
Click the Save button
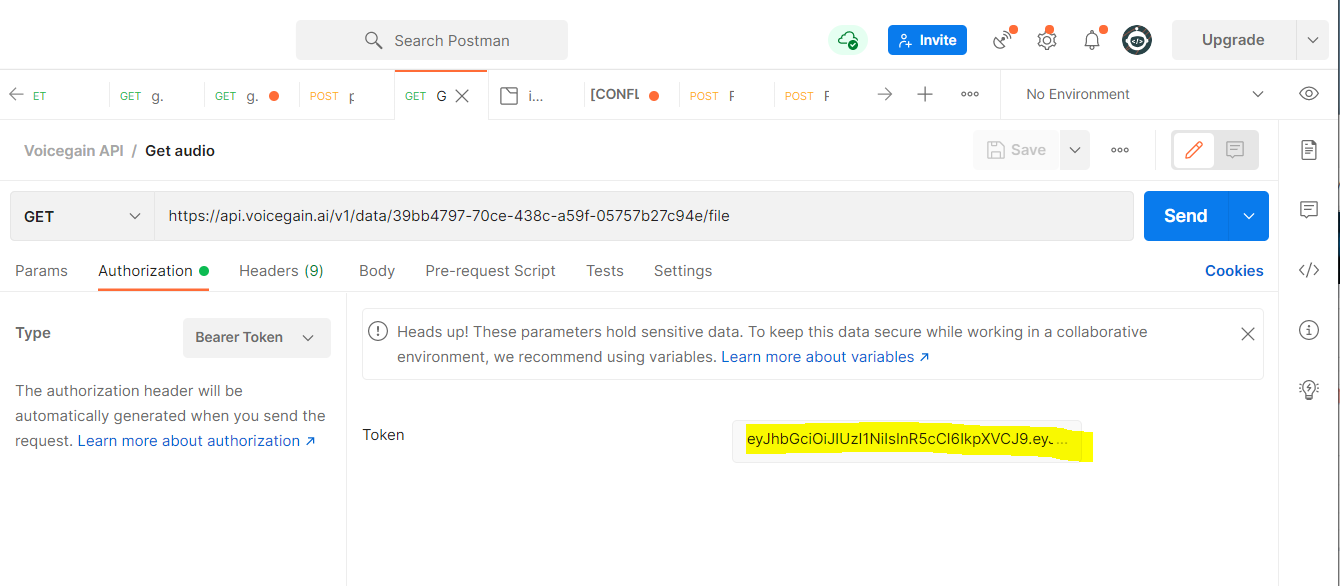(1016, 150)
